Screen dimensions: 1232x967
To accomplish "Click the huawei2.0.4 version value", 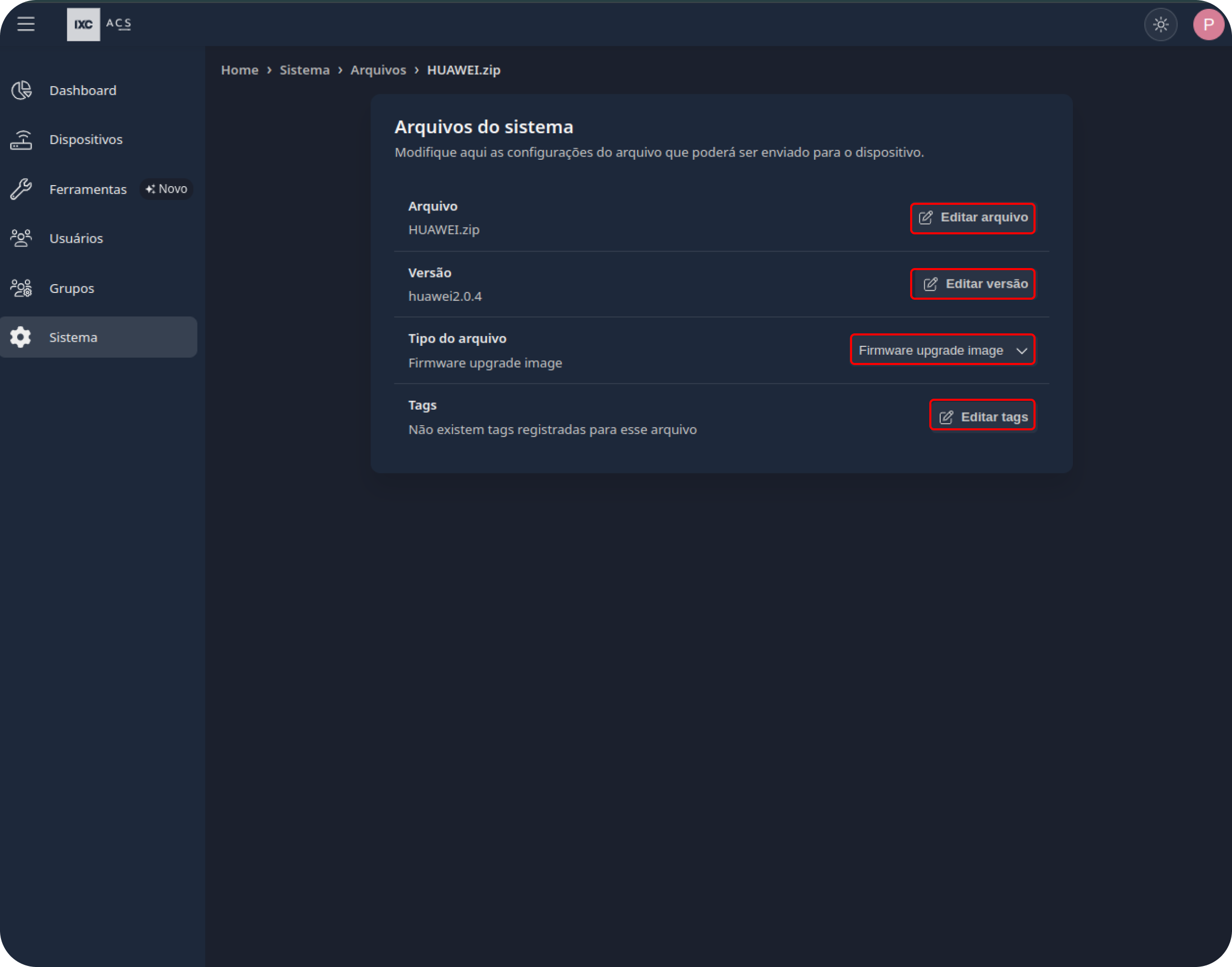I will coord(445,296).
